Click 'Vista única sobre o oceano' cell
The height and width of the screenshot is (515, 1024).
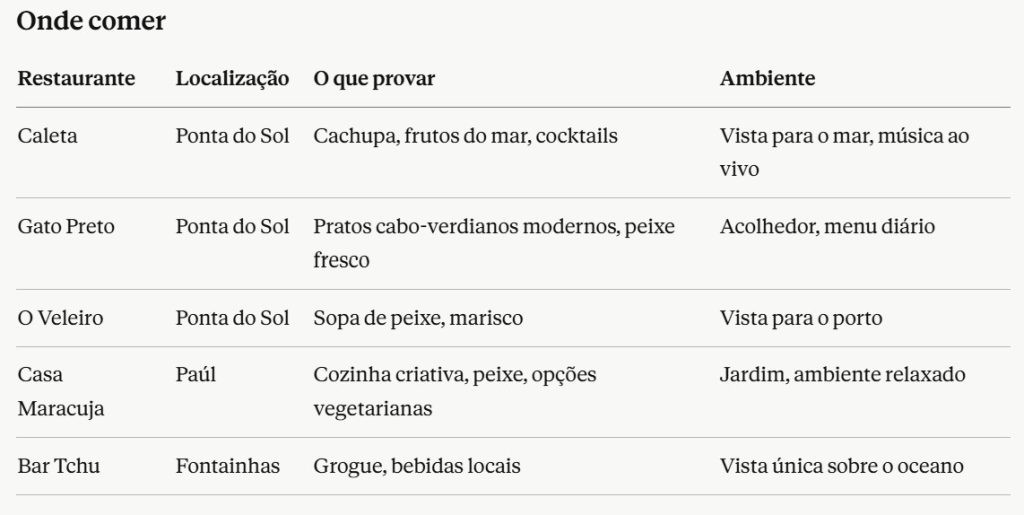click(841, 466)
